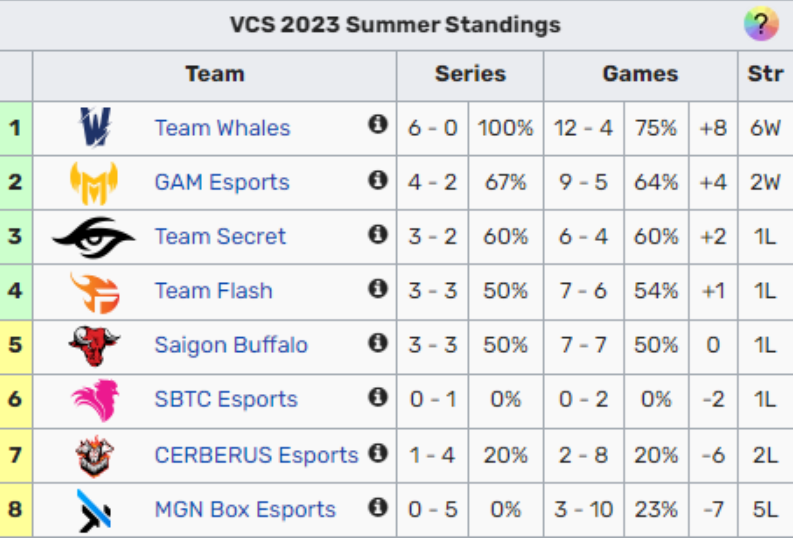Viewport: 793px width, 538px height.
Task: Click the CERBERUS Esports logo
Action: coord(94,455)
